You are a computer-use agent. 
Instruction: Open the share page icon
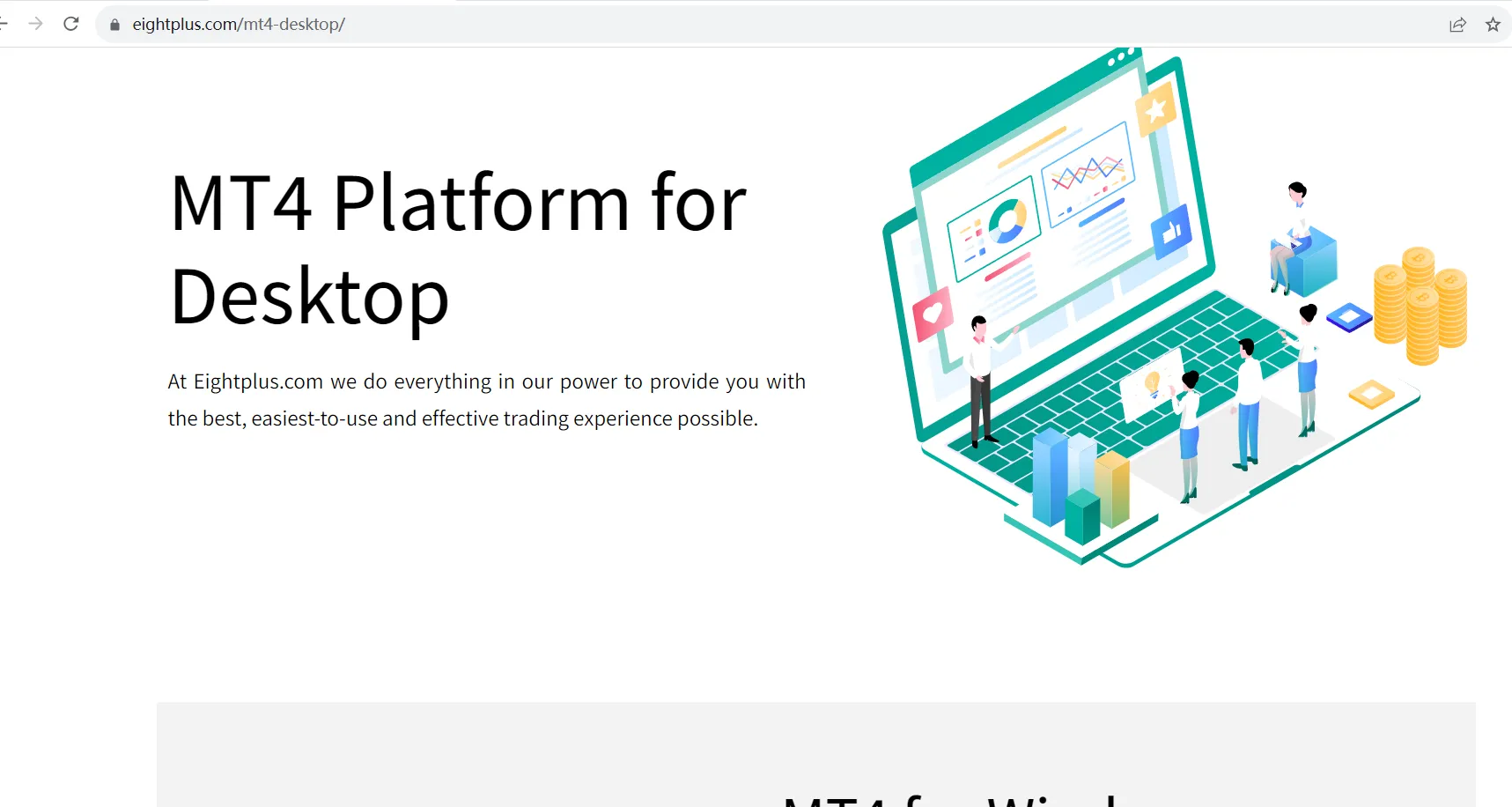tap(1457, 25)
